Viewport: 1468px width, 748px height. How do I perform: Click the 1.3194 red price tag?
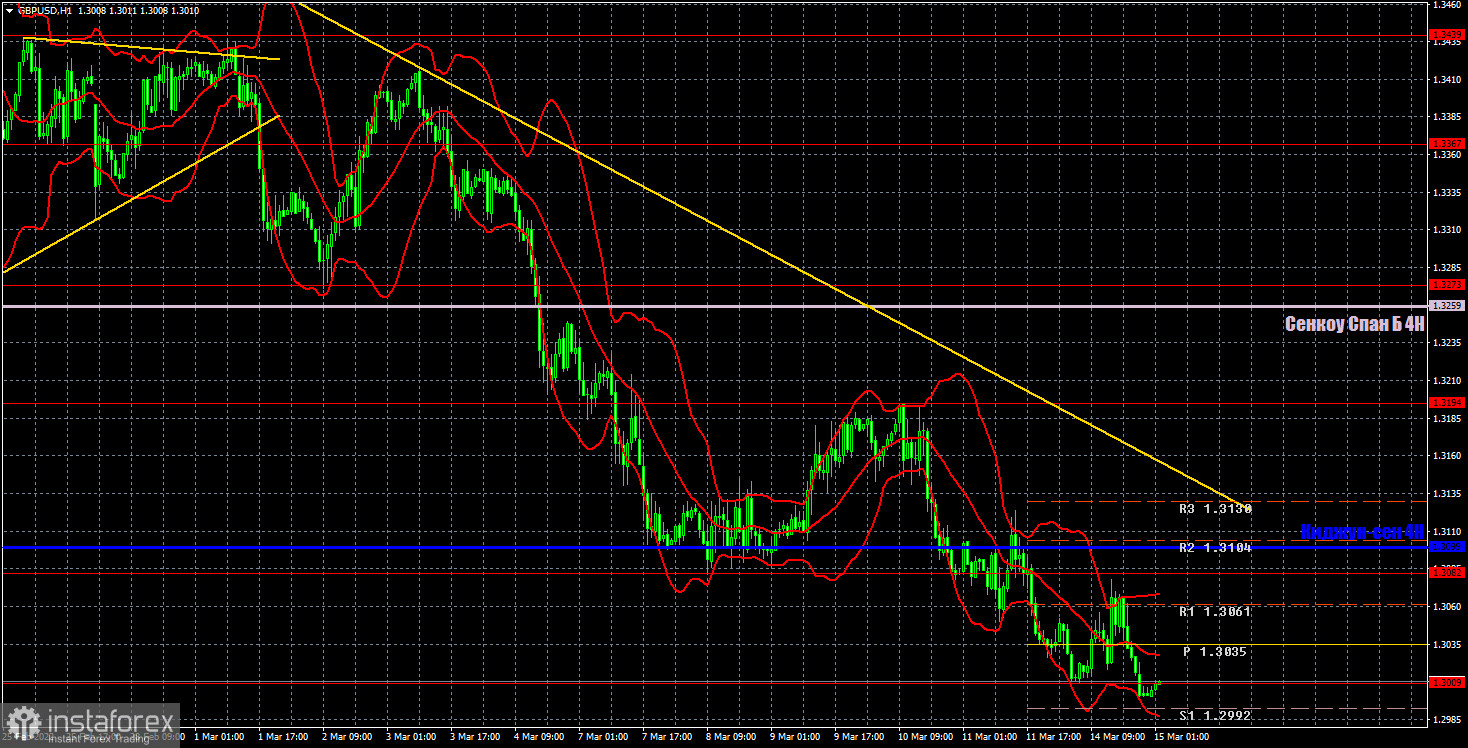click(x=1448, y=403)
